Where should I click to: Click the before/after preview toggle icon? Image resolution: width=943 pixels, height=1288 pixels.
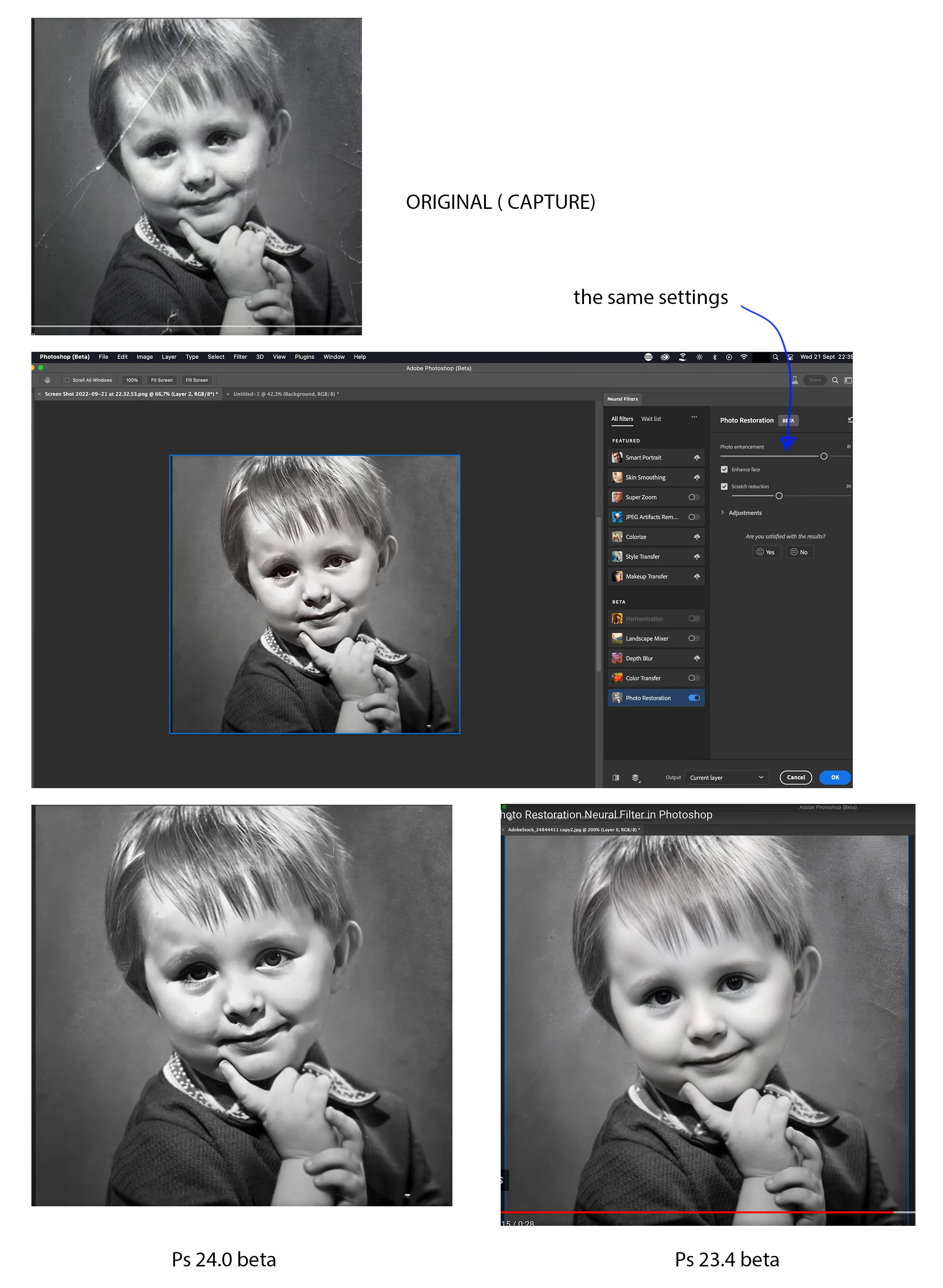pyautogui.click(x=616, y=777)
